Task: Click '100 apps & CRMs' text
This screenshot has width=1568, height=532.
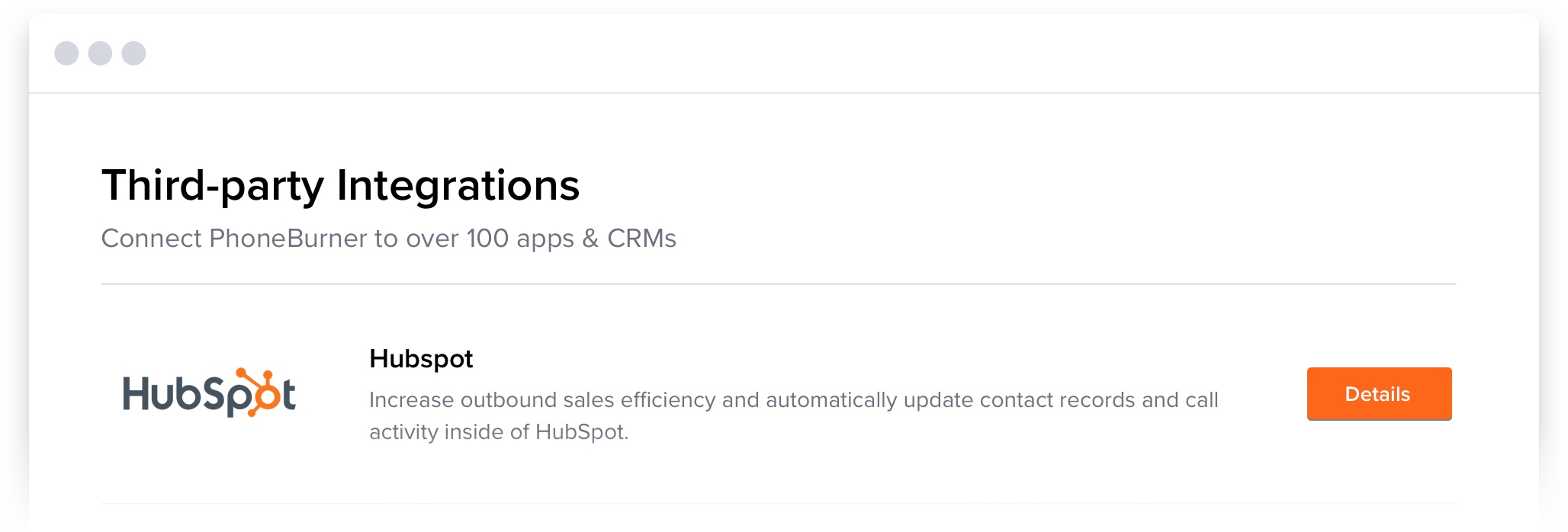Action: [571, 239]
